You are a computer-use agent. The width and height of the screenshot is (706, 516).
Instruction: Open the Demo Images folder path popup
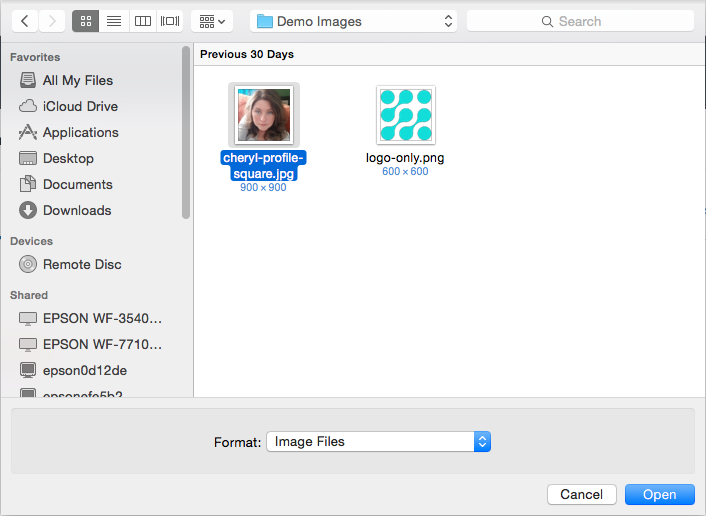pyautogui.click(x=353, y=21)
